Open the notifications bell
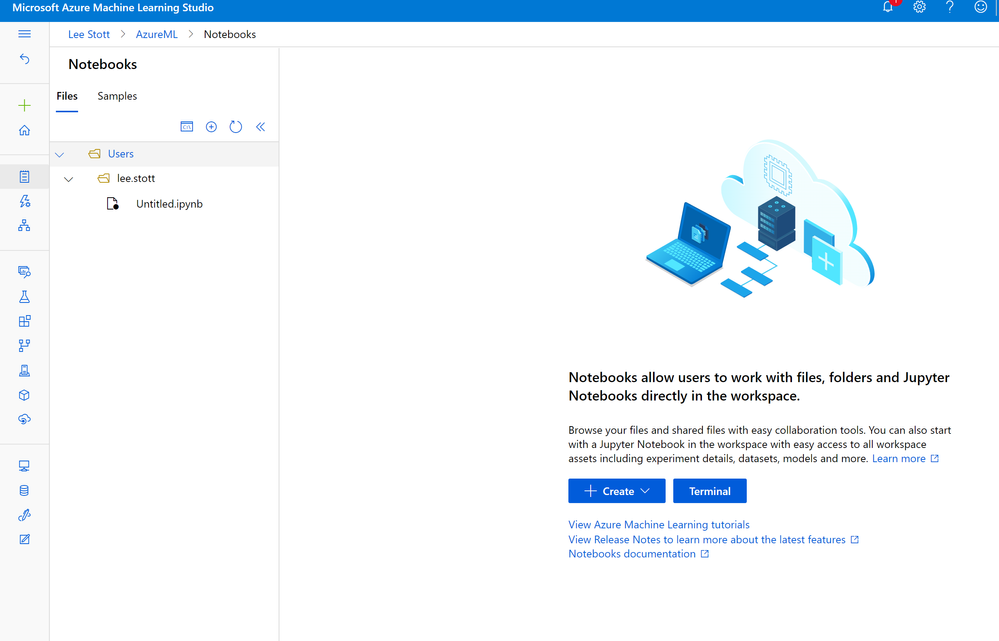Screen dimensions: 999x641 click(x=888, y=7)
